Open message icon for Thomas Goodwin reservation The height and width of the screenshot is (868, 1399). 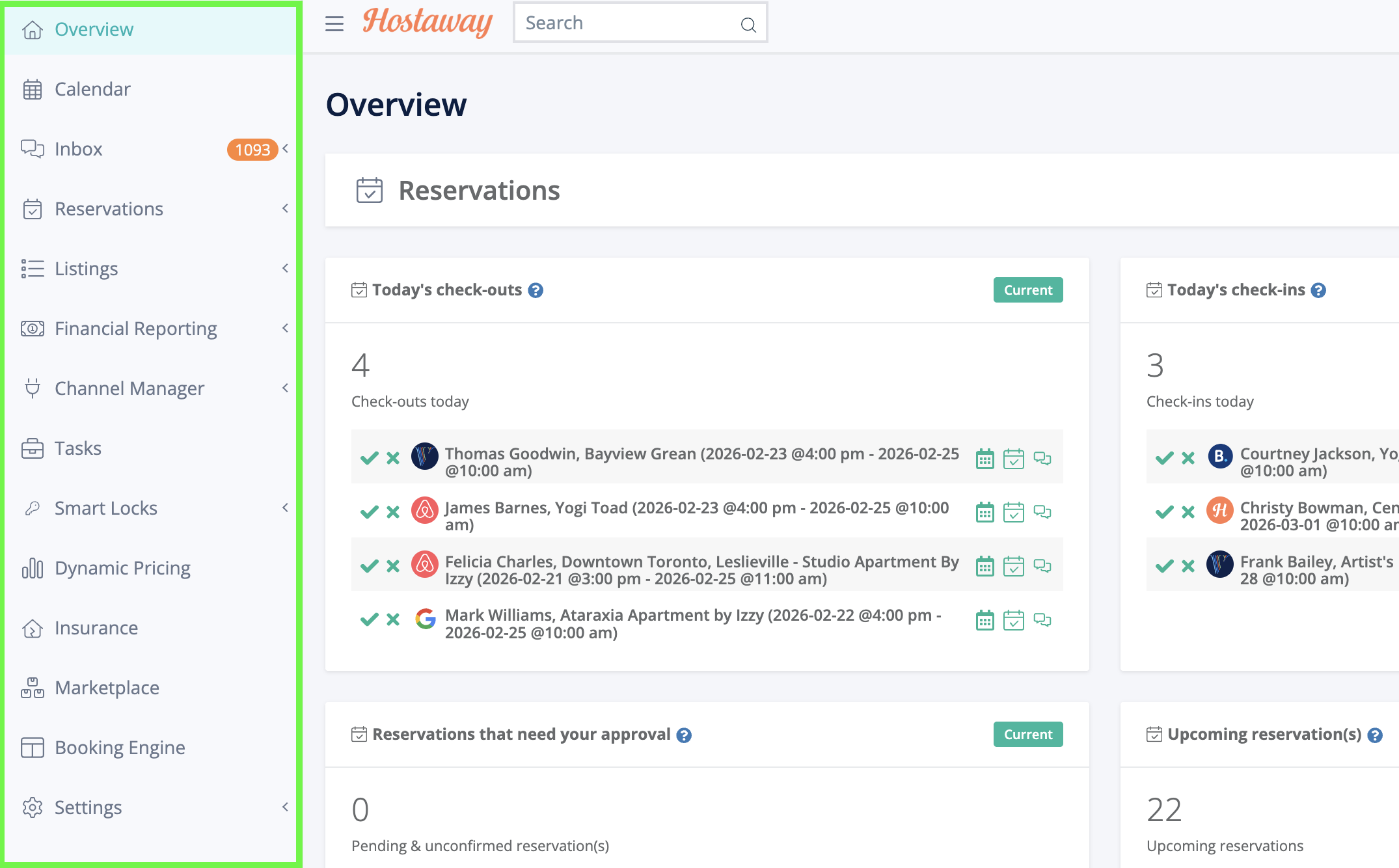click(x=1042, y=459)
